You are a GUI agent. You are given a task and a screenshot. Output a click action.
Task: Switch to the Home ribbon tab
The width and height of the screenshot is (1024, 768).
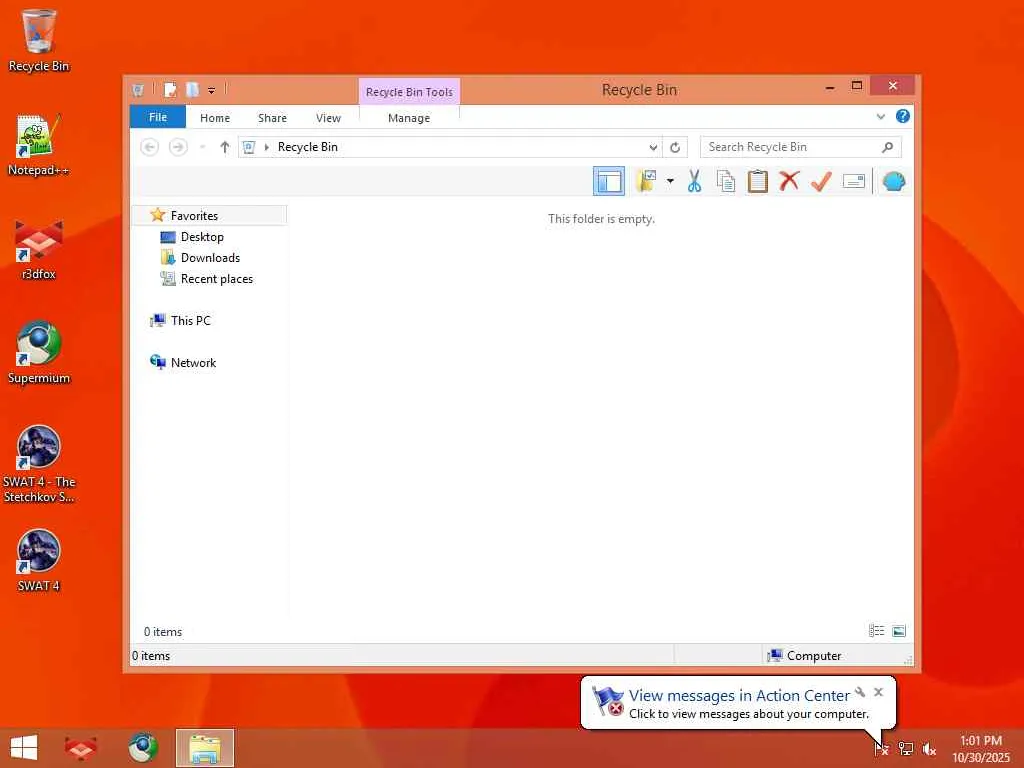click(215, 118)
